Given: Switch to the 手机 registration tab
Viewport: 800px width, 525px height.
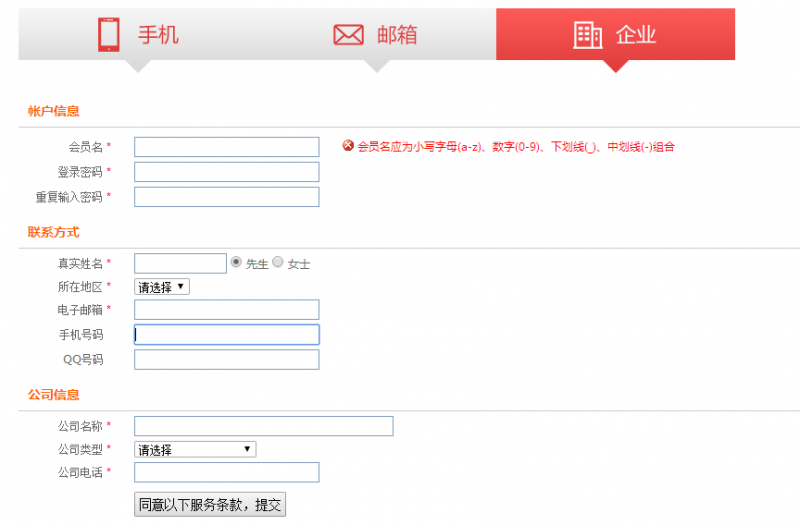Looking at the screenshot, I should (138, 34).
